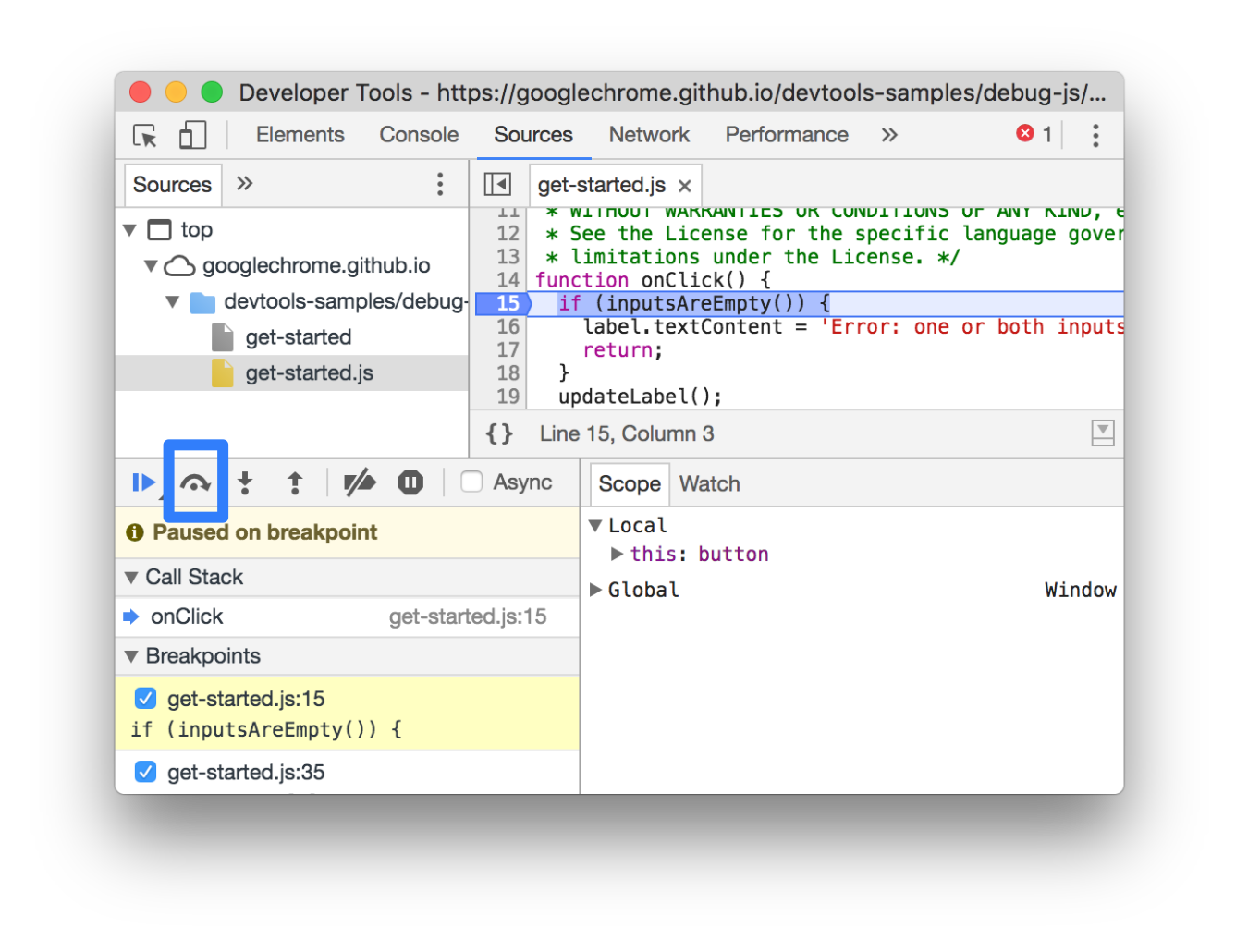
Task: Select get-started.js in file tree
Action: (309, 373)
